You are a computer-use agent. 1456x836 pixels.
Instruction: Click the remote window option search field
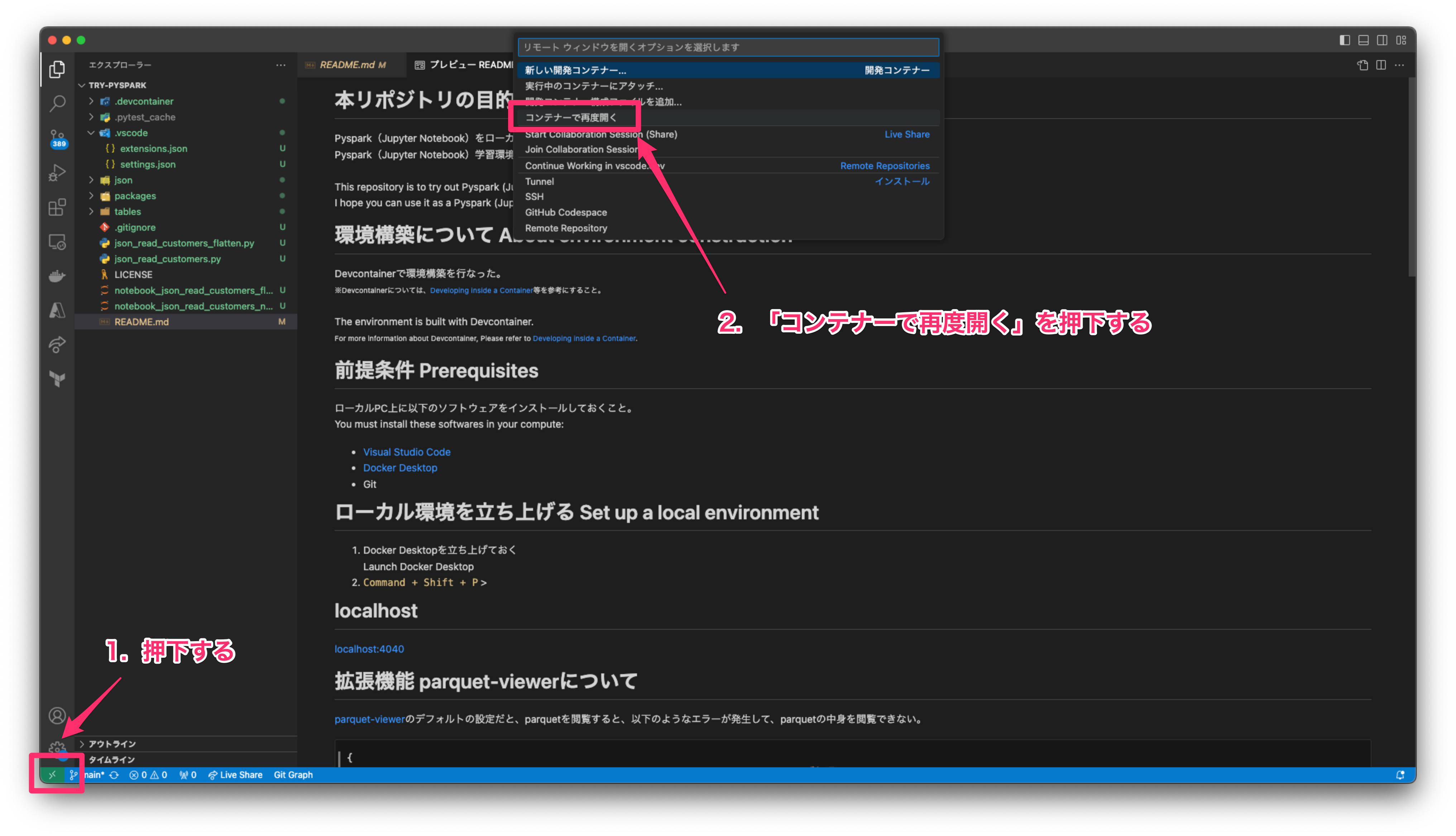click(727, 47)
